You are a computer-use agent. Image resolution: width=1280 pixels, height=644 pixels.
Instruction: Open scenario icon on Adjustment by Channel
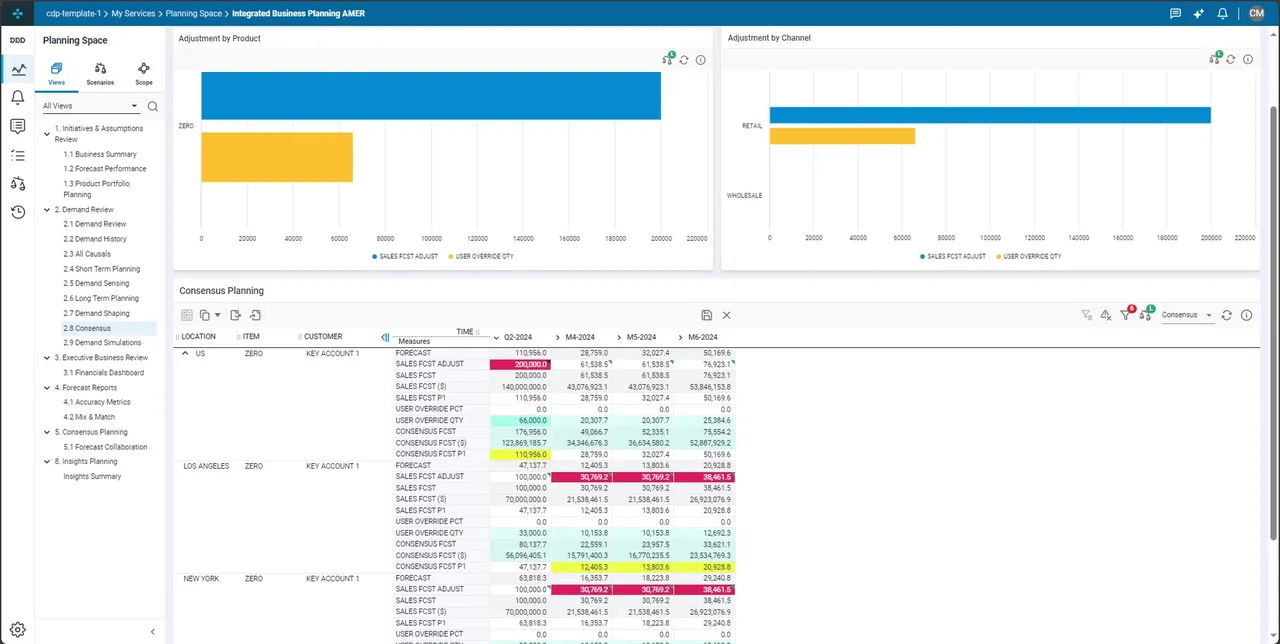click(x=1214, y=59)
